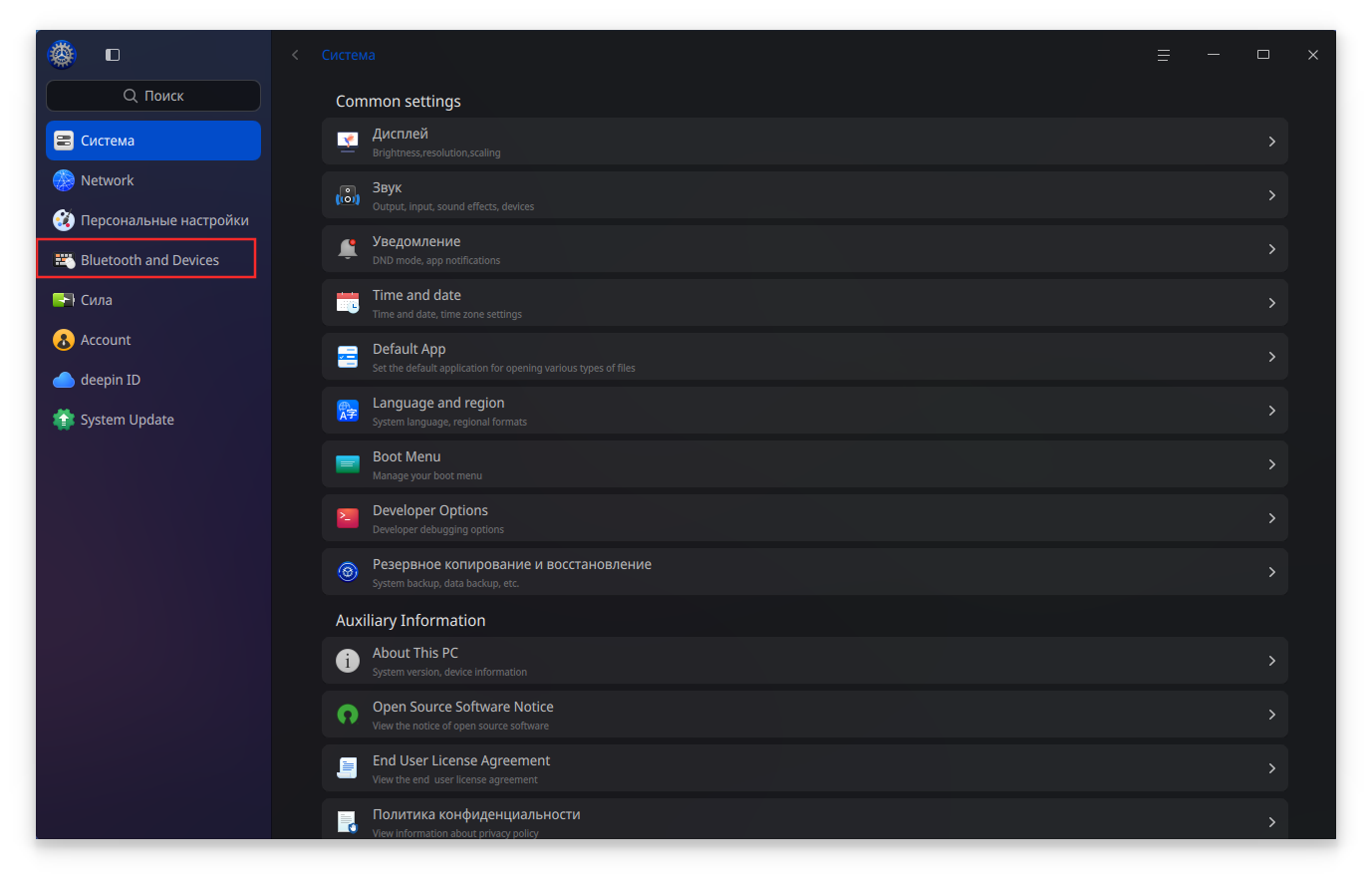The height and width of the screenshot is (881, 1372).
Task: Maximize the settings window
Action: 1263,55
